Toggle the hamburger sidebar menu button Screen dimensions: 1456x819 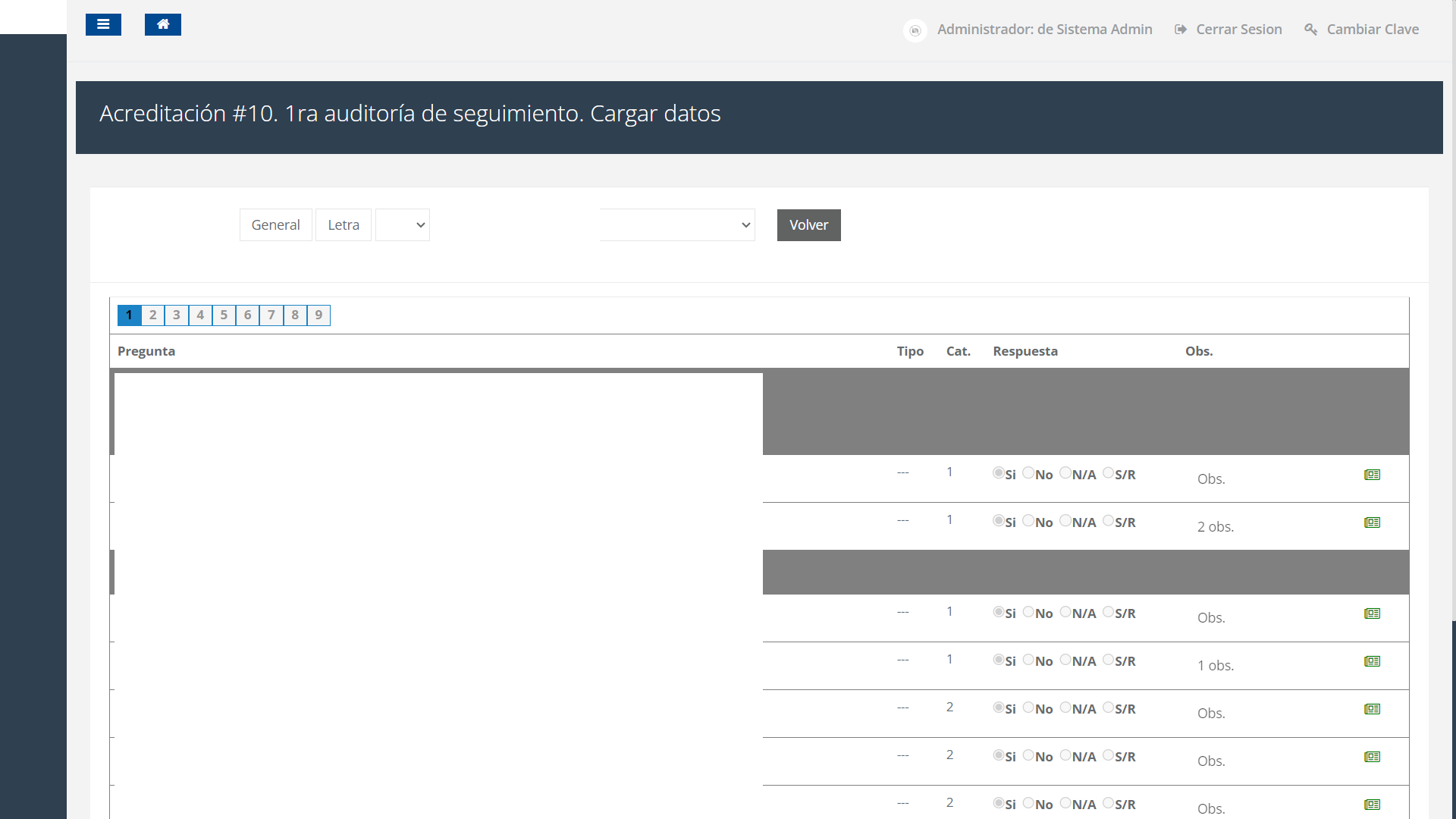103,25
